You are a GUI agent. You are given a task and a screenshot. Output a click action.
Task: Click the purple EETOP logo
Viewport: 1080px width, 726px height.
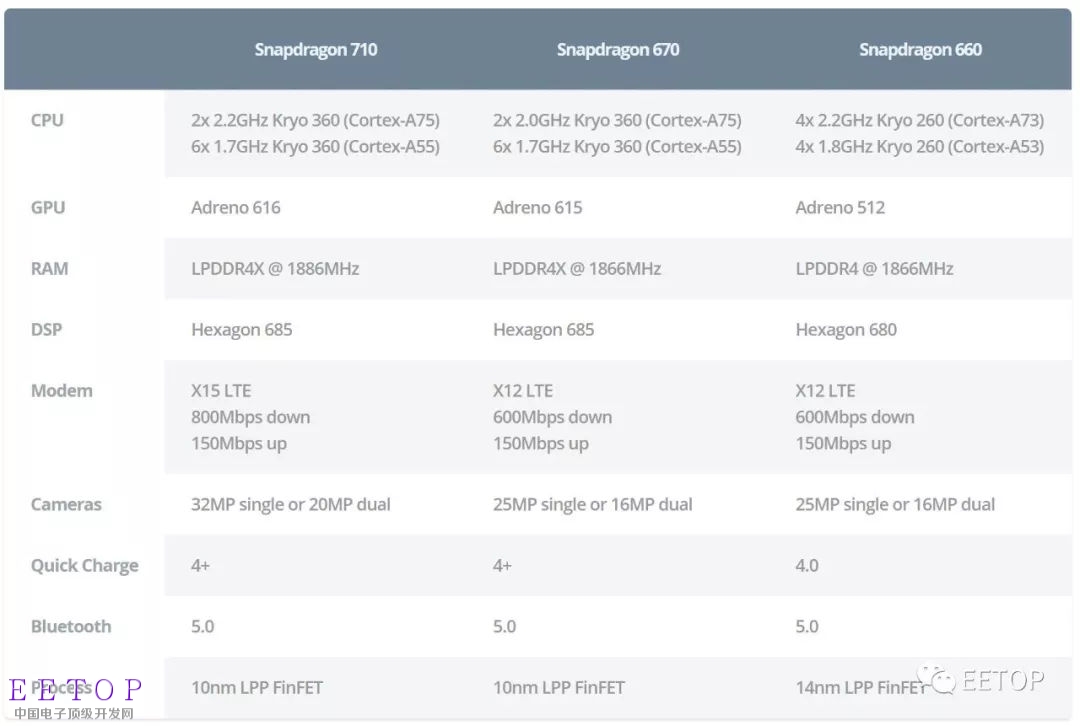(x=75, y=689)
